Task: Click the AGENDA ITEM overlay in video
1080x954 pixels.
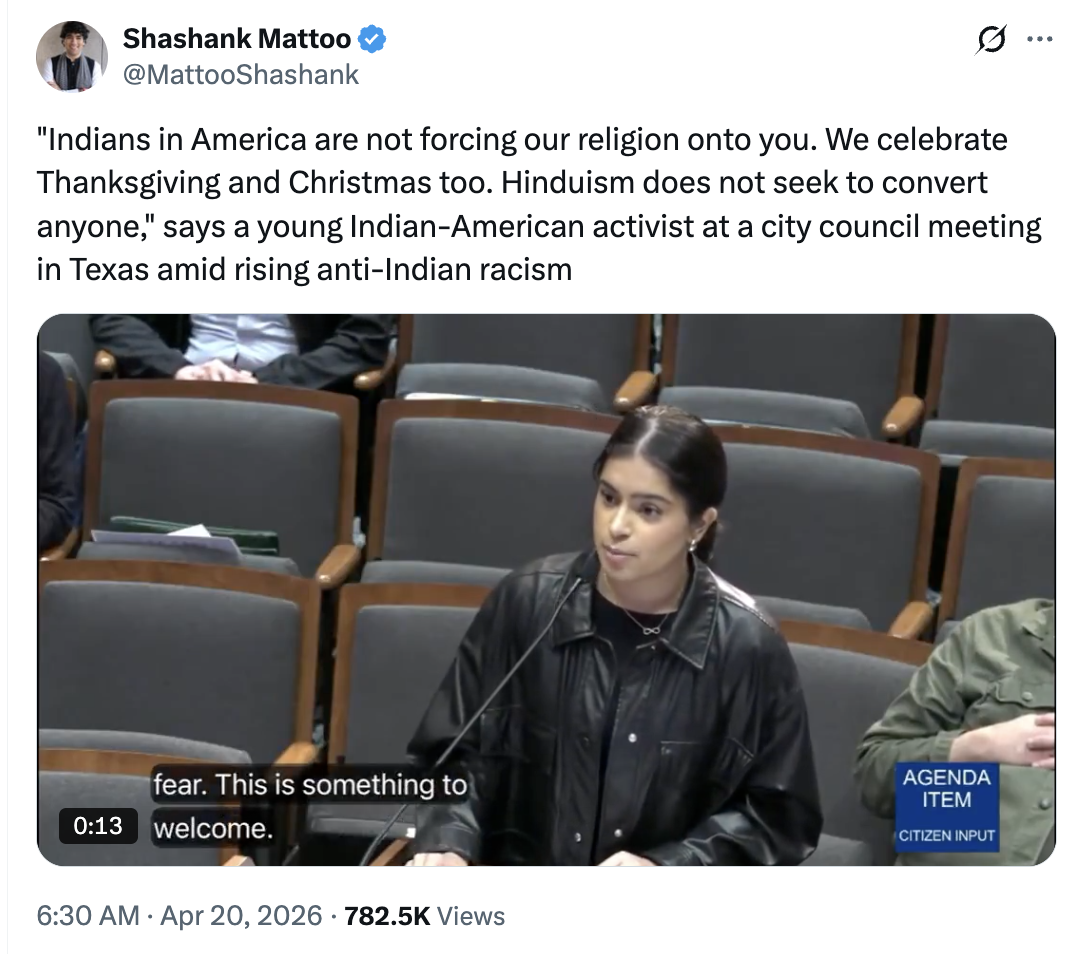Action: point(946,788)
